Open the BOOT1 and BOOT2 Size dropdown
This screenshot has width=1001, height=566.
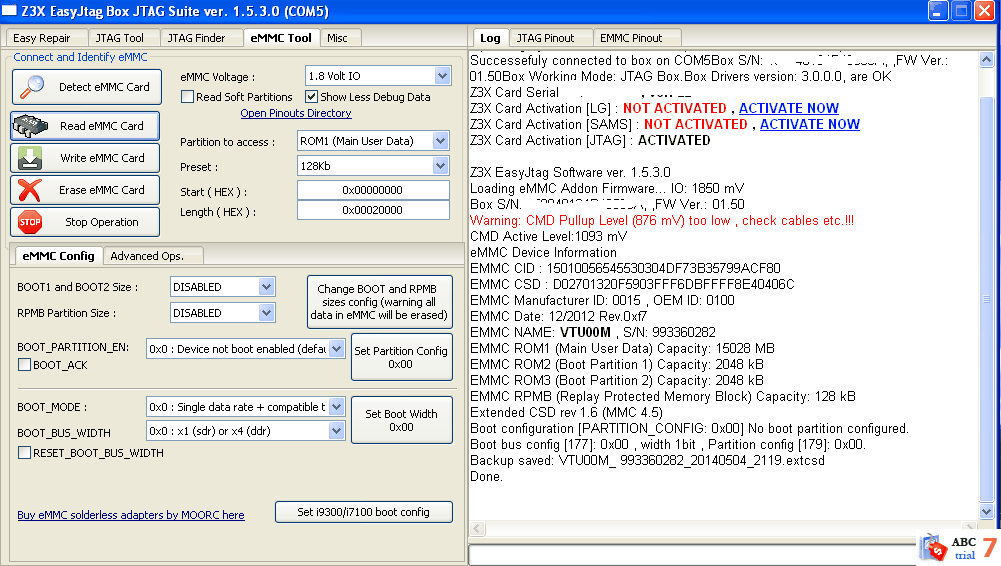click(x=266, y=287)
